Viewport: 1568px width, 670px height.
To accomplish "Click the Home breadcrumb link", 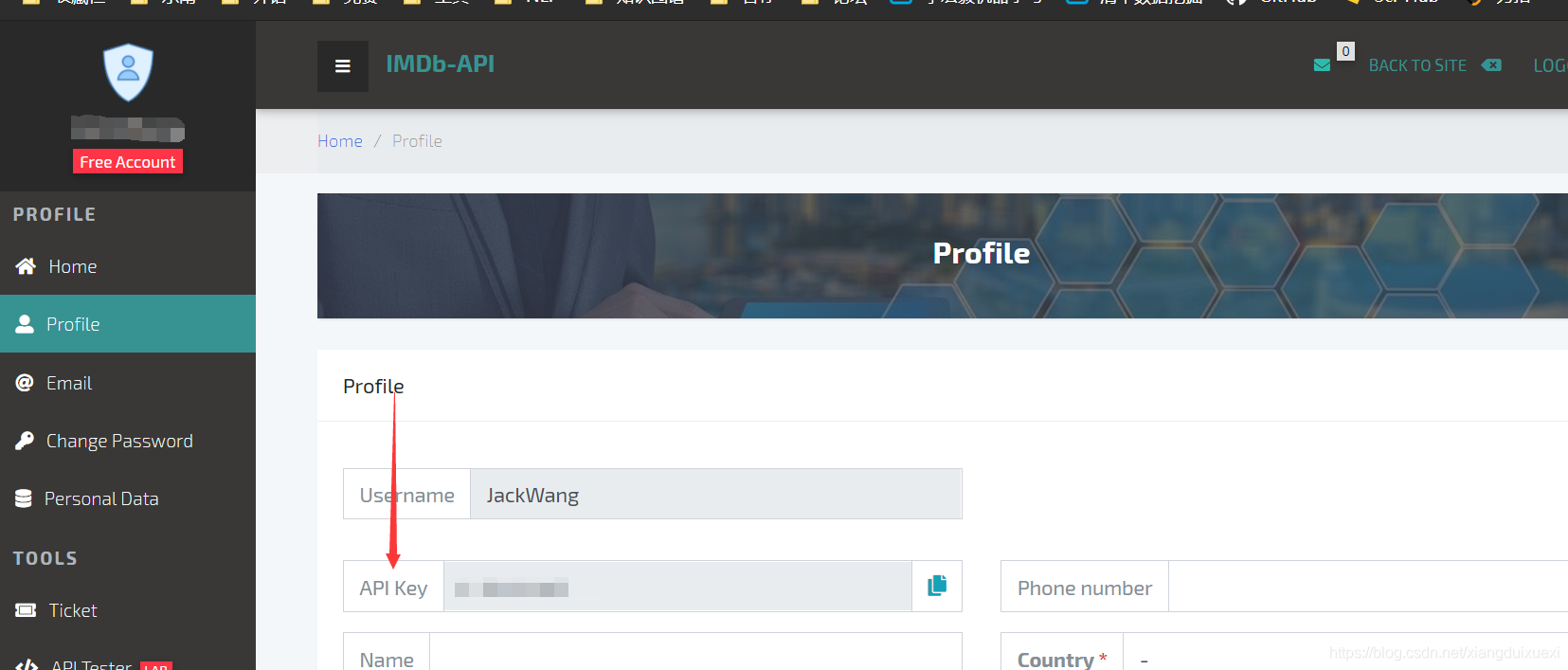I will click(340, 140).
